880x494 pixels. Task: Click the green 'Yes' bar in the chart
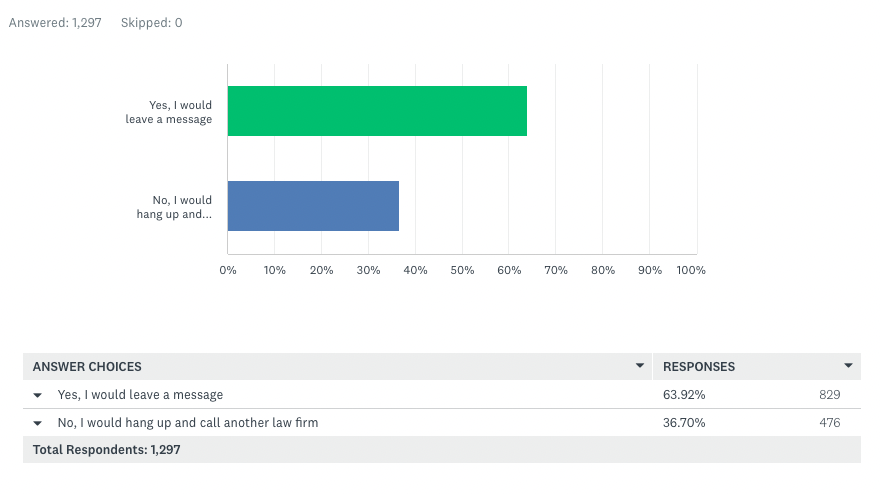[377, 111]
